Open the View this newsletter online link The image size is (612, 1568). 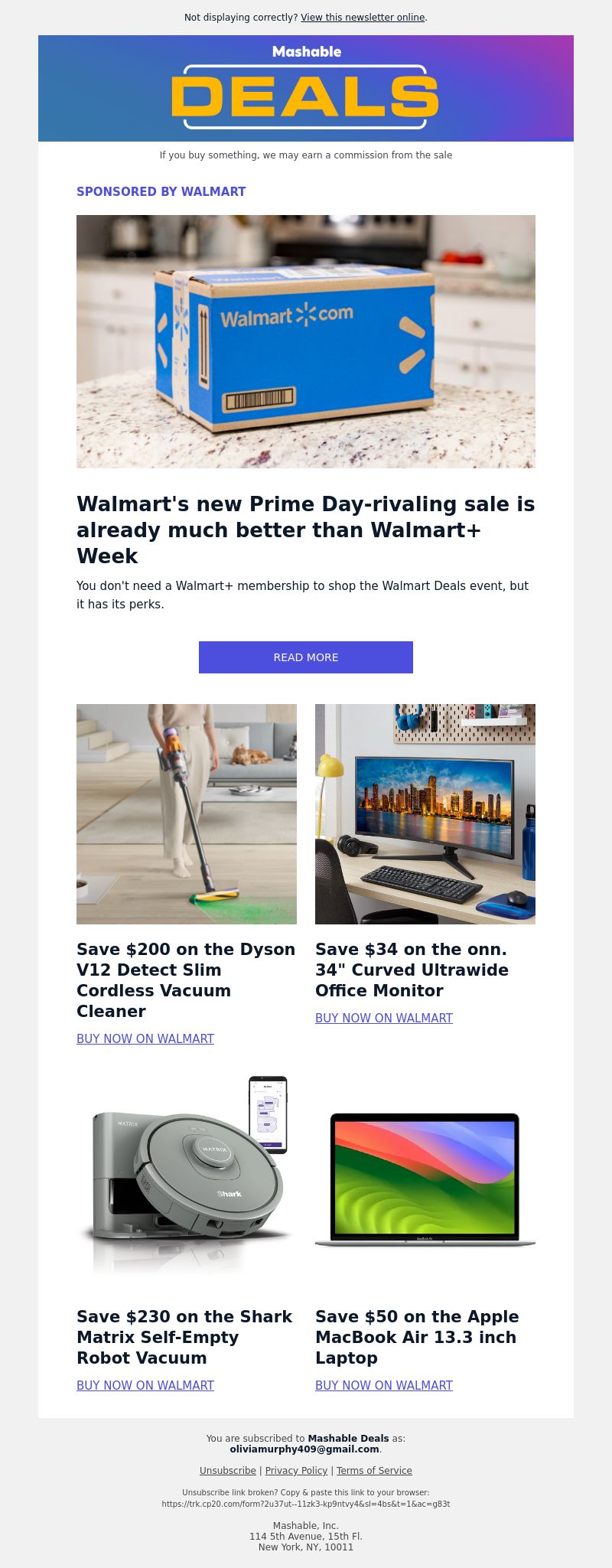point(363,17)
